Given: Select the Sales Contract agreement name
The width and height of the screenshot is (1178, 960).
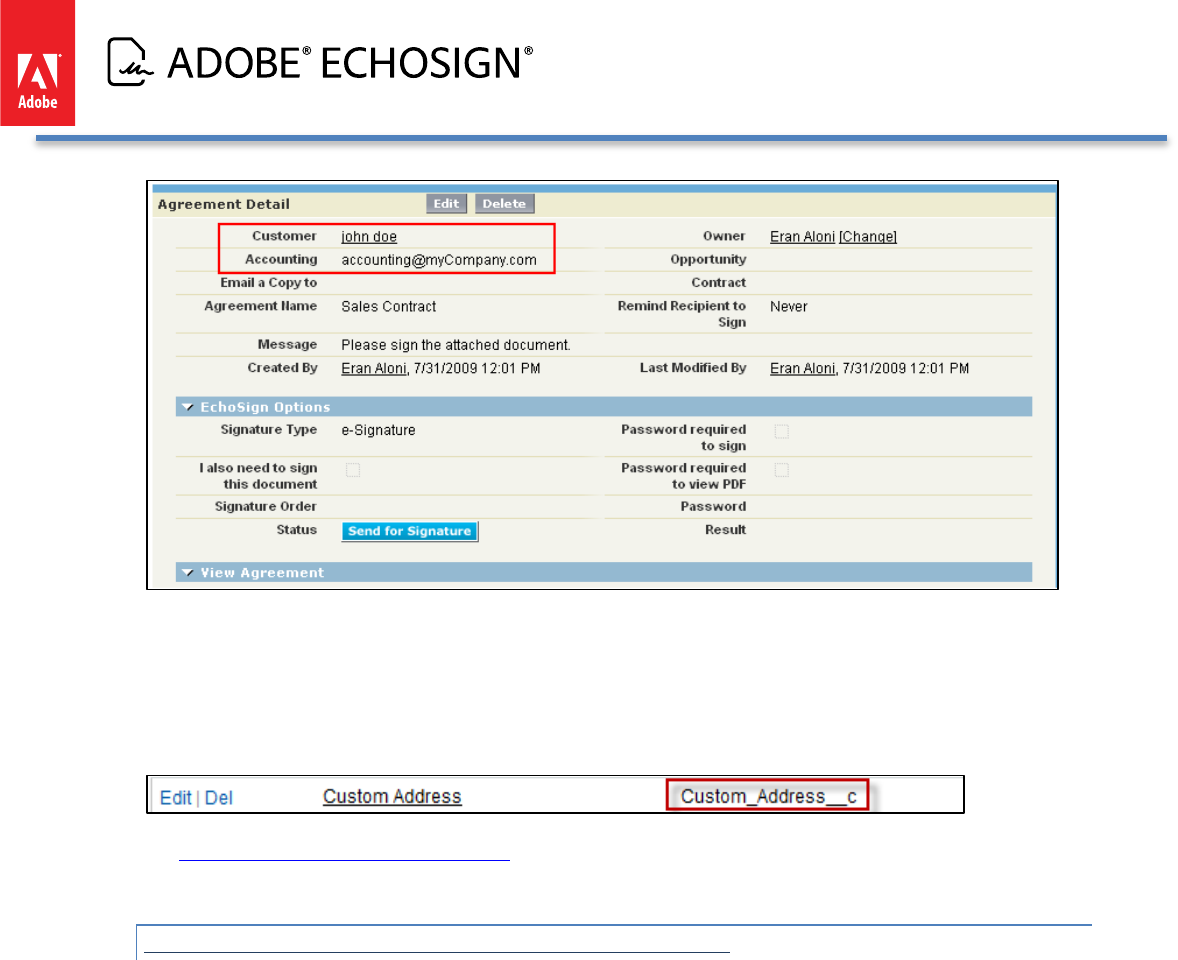Looking at the screenshot, I should tap(388, 306).
